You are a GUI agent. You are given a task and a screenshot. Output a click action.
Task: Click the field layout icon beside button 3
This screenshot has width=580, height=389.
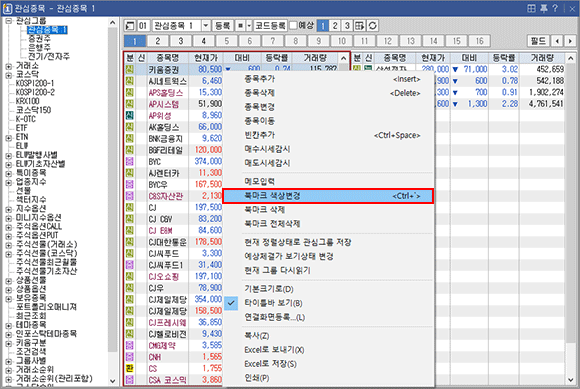[x=359, y=26]
